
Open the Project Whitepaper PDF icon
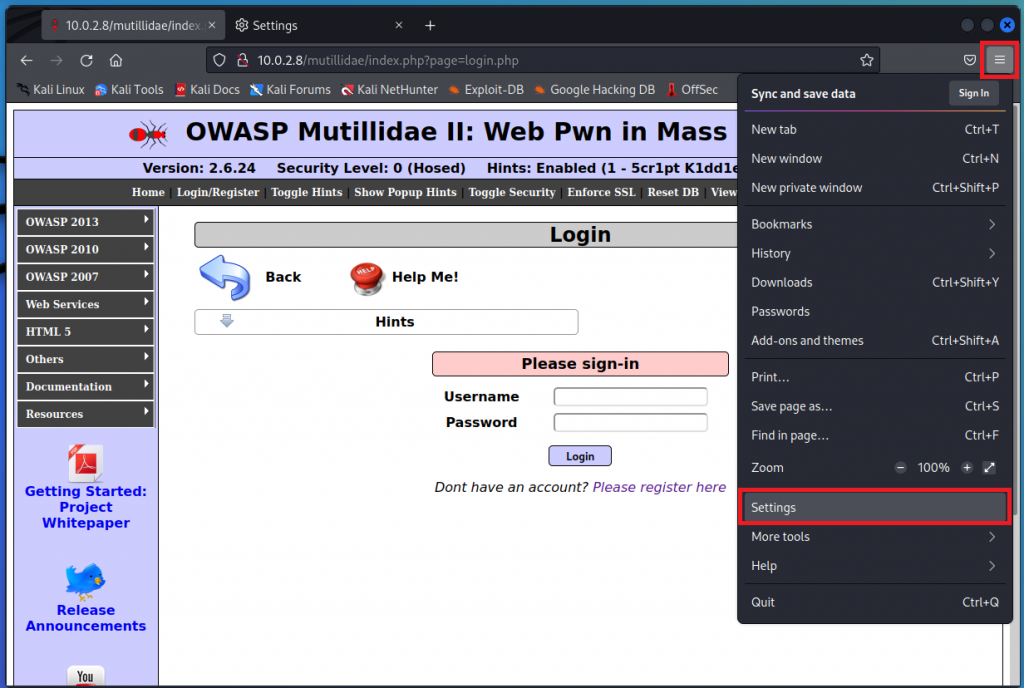click(86, 462)
